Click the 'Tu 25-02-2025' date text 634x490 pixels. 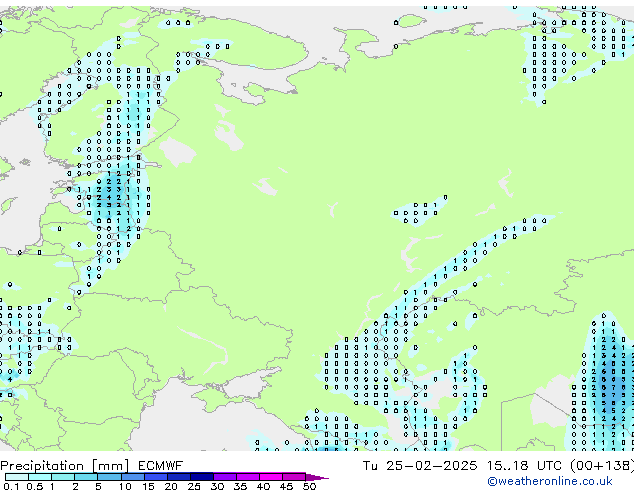point(420,466)
